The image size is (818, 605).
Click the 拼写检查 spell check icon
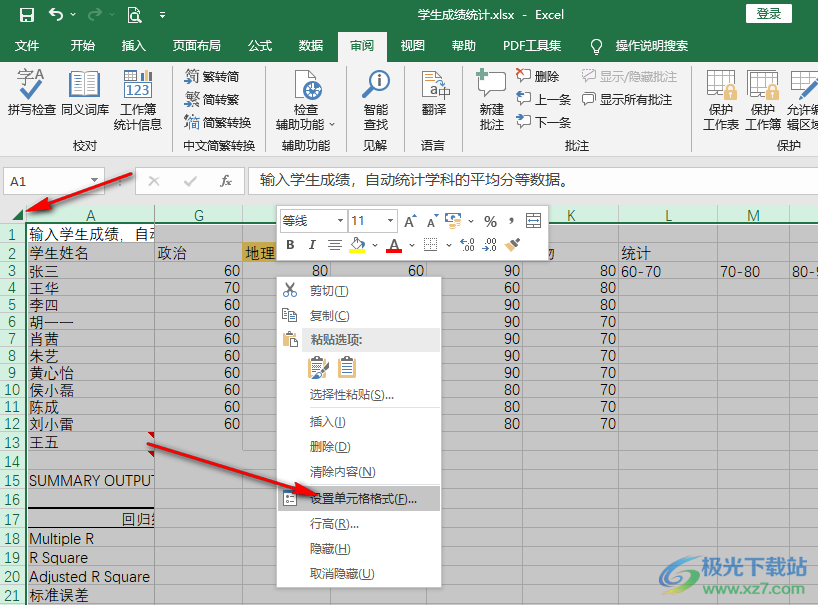click(x=31, y=94)
